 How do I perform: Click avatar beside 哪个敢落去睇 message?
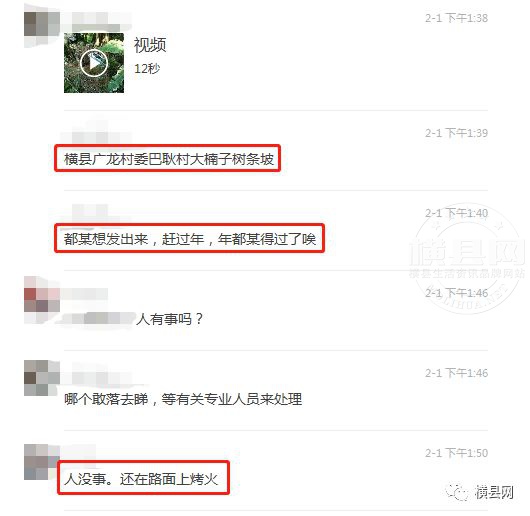[x=42, y=378]
